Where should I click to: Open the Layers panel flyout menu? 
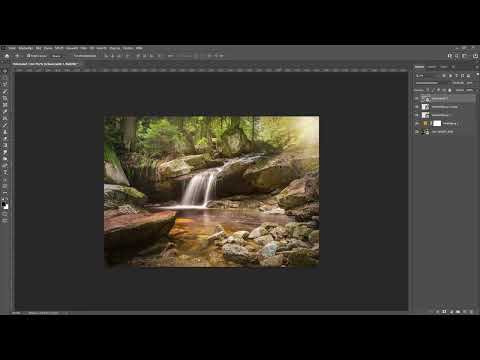pyautogui.click(x=477, y=67)
